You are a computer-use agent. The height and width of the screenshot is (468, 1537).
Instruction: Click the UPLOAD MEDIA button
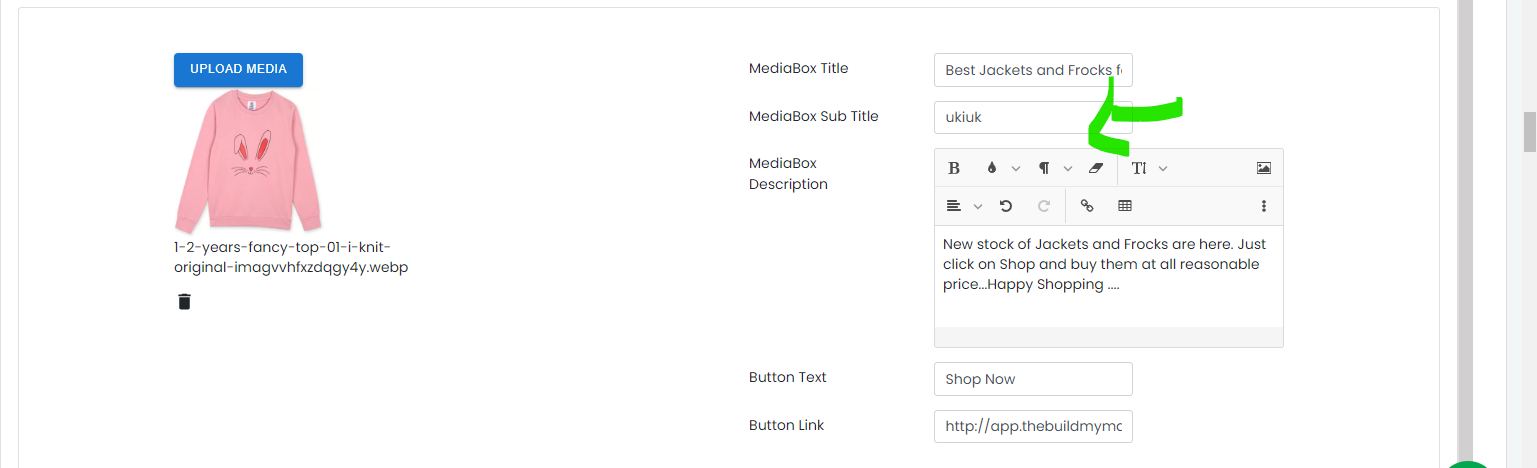(x=238, y=69)
